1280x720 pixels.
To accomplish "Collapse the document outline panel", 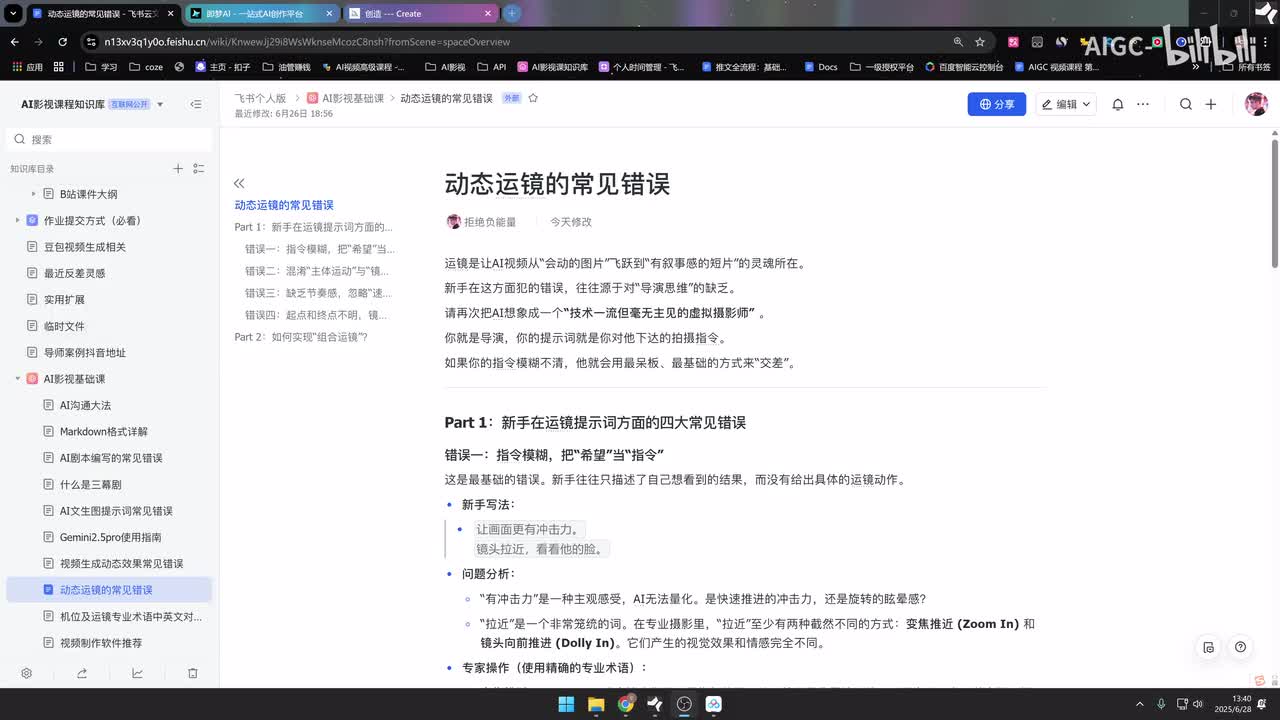I will (x=239, y=183).
